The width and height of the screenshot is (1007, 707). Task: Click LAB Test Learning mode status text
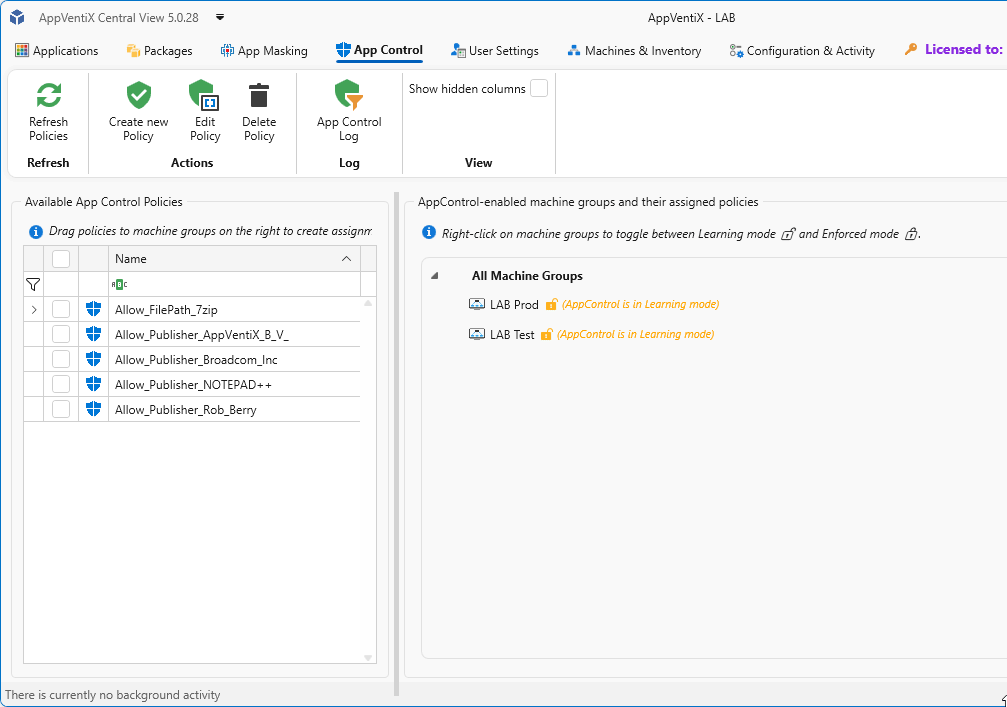[x=635, y=334]
